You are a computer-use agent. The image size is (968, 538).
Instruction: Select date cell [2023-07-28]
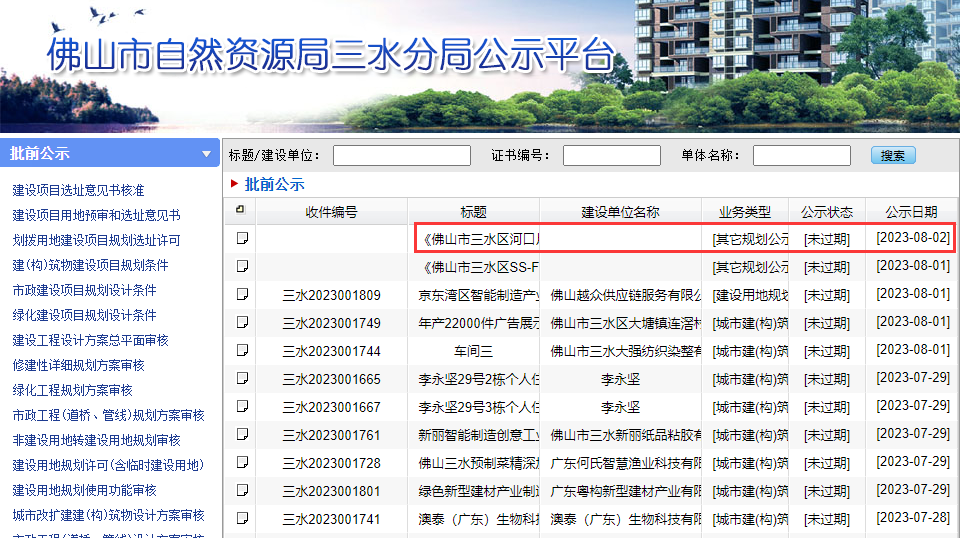point(913,518)
